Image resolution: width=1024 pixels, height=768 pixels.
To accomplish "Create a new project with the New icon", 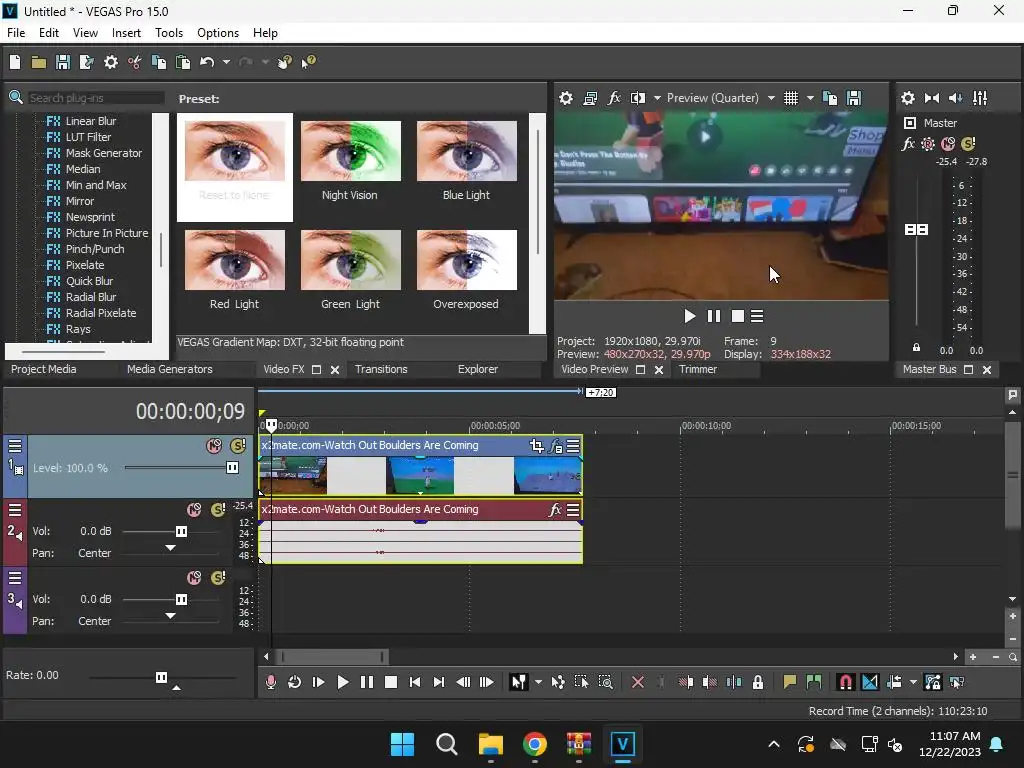I will pos(15,62).
